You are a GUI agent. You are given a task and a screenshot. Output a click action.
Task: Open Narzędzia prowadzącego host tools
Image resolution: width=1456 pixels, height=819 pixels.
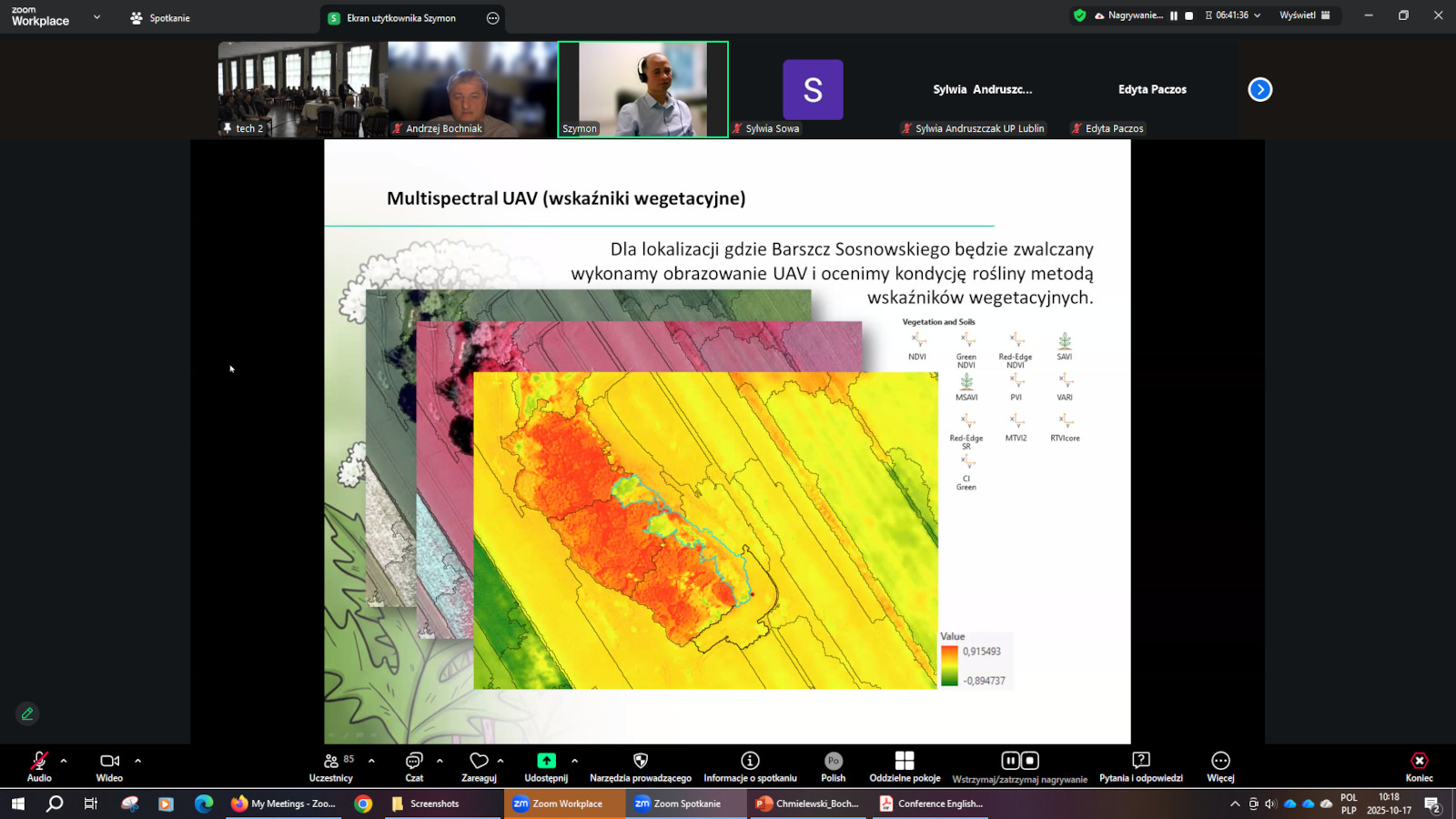pos(640,766)
